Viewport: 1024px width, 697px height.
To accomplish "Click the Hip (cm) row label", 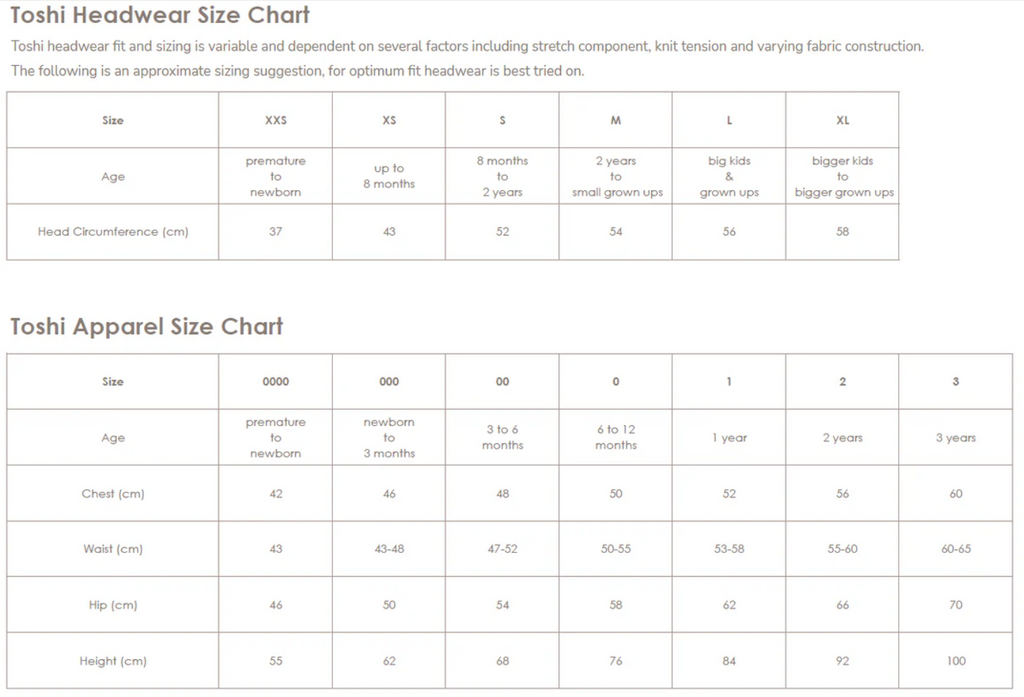I will click(x=113, y=605).
